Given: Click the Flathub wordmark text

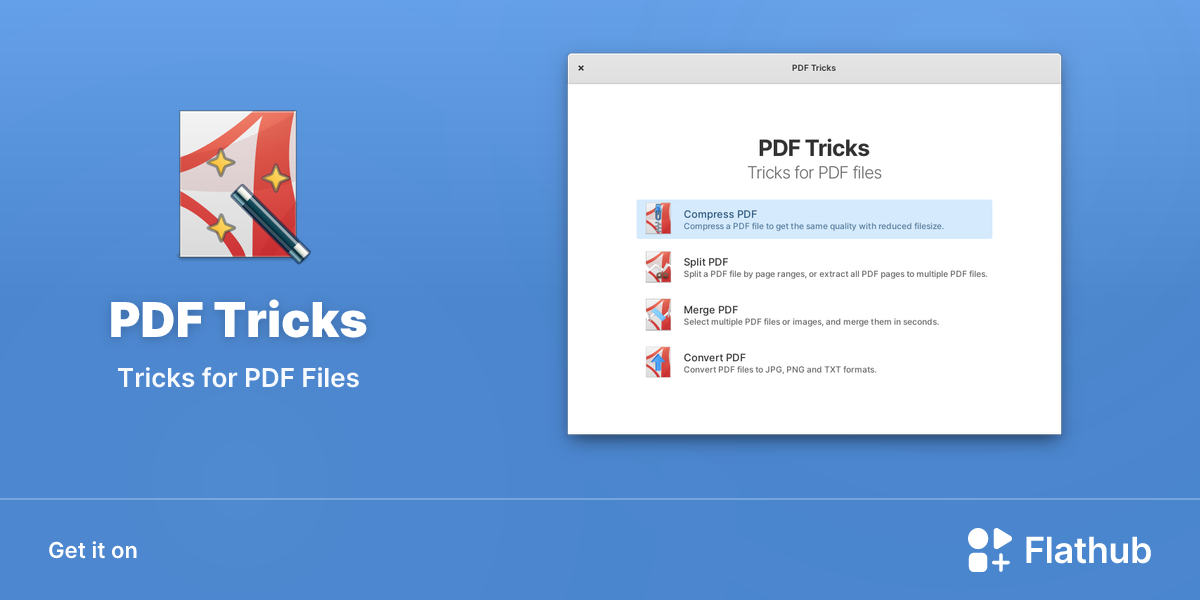Looking at the screenshot, I should point(1088,551).
